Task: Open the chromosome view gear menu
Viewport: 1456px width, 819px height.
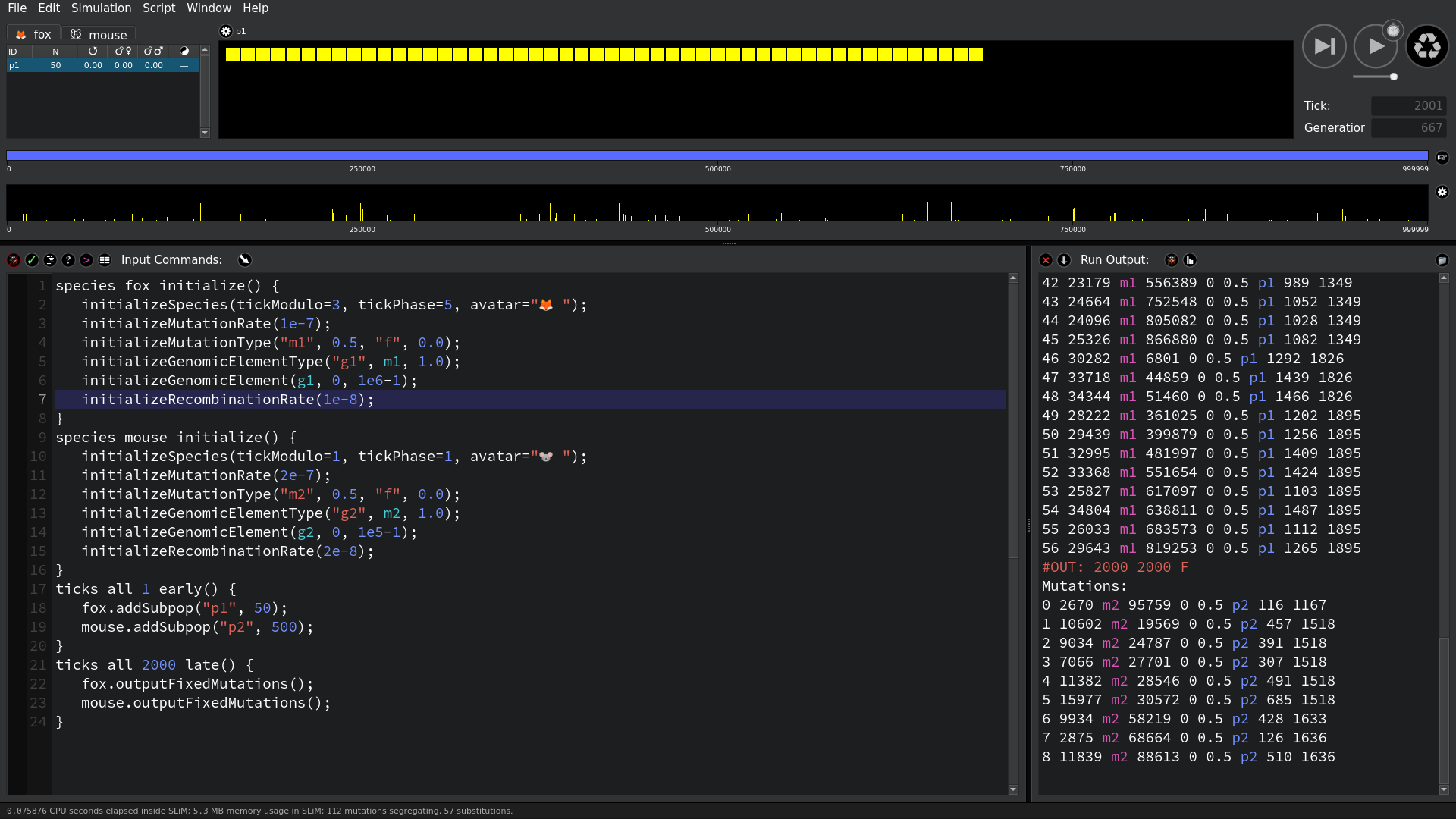Action: 1443,192
